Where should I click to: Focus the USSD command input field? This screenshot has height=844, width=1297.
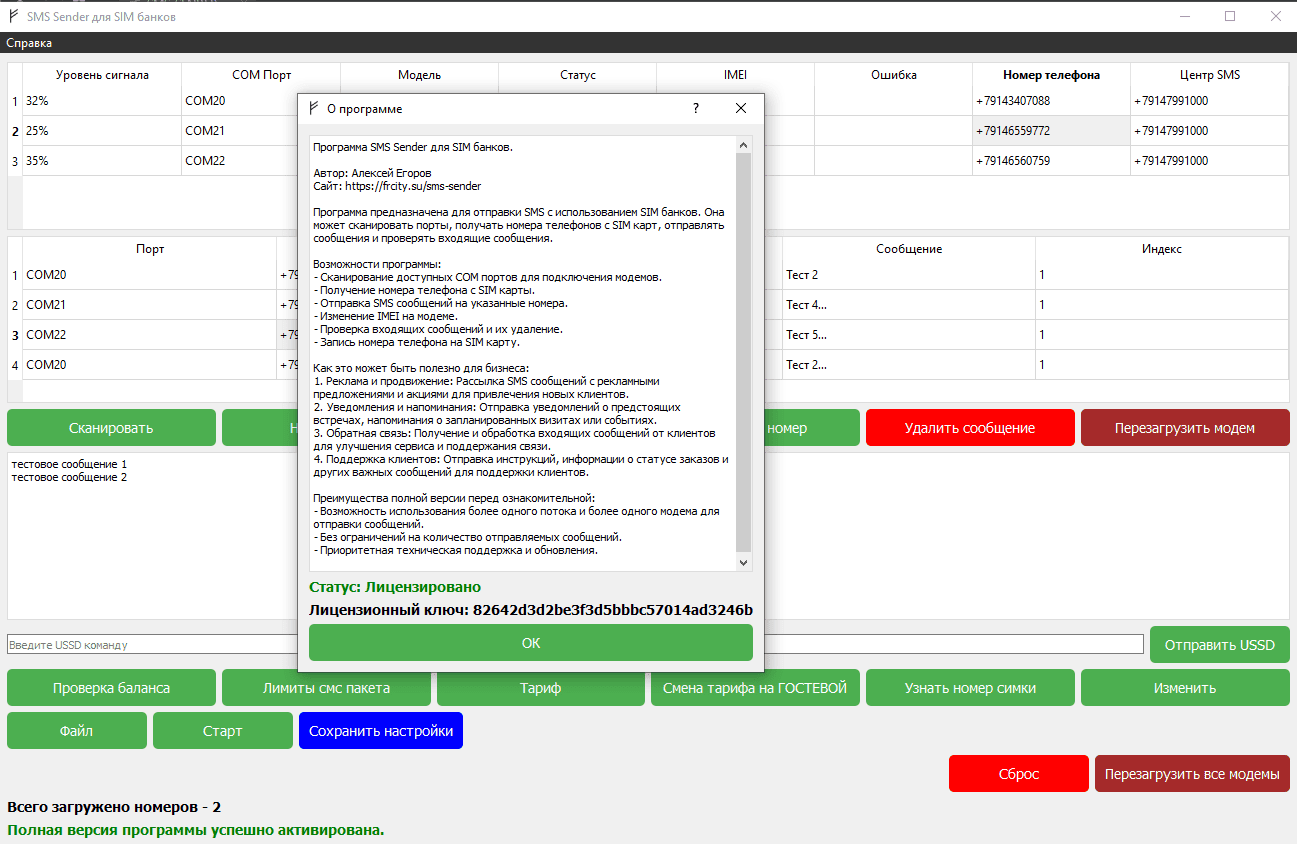[x=575, y=645]
